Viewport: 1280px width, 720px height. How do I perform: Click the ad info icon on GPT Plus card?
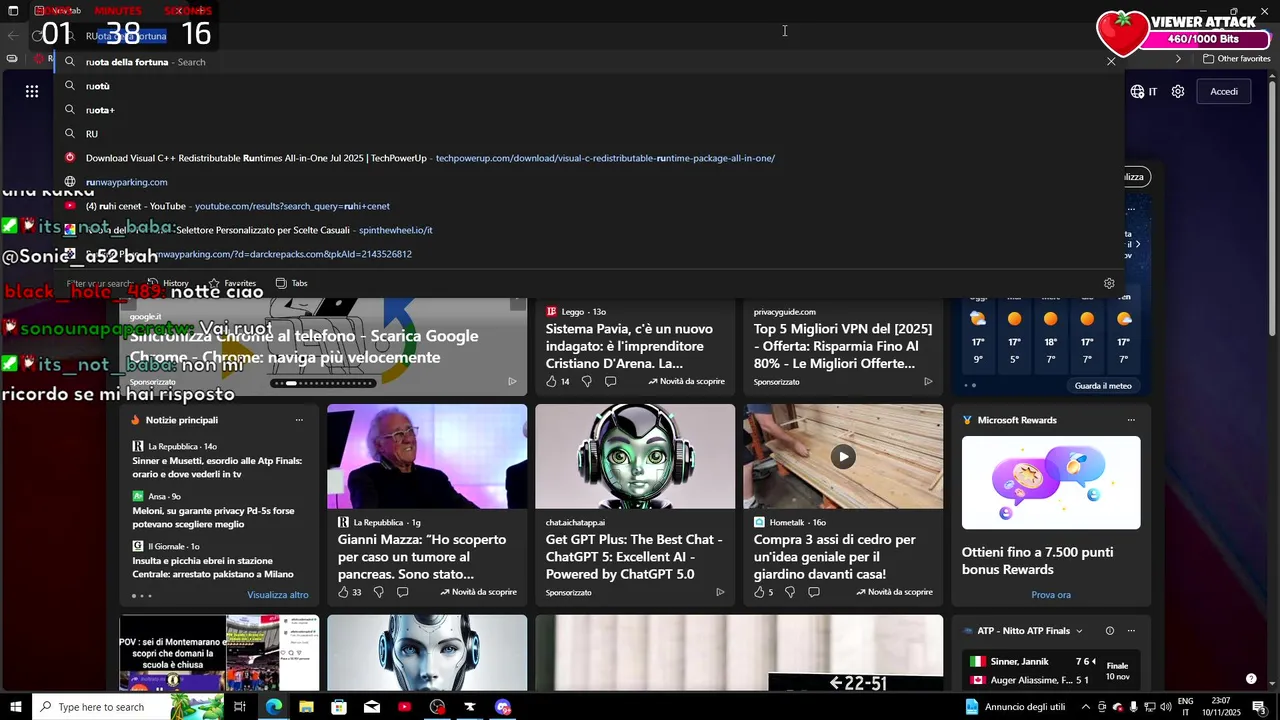(720, 592)
